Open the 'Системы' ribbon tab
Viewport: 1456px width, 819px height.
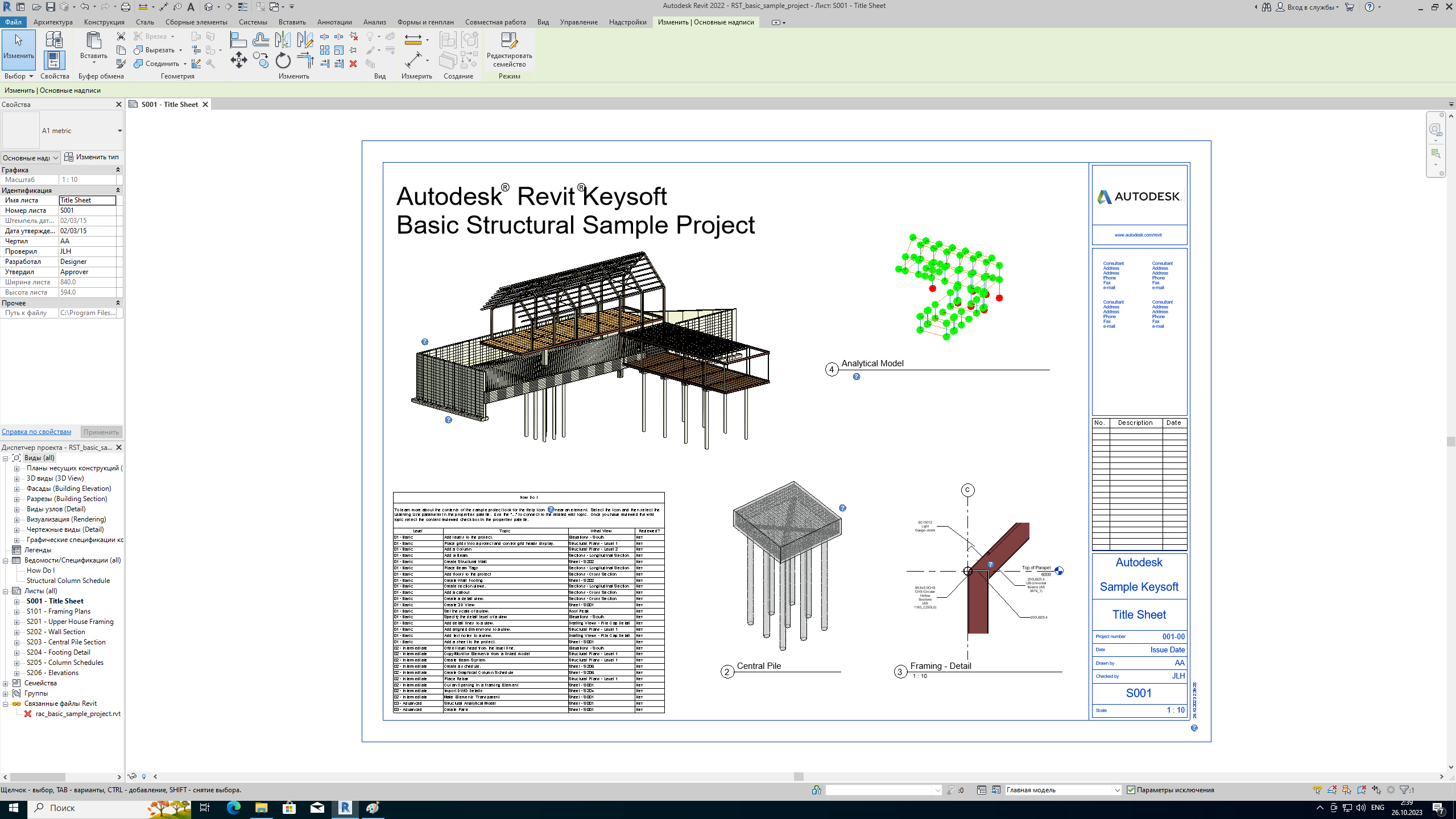253,22
